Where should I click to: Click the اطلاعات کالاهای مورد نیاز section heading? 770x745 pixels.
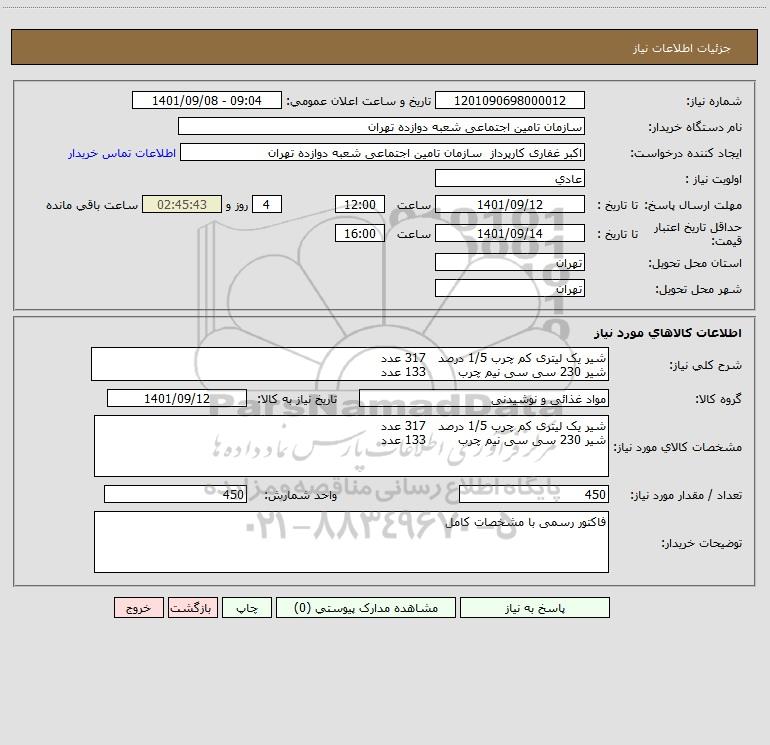[668, 332]
